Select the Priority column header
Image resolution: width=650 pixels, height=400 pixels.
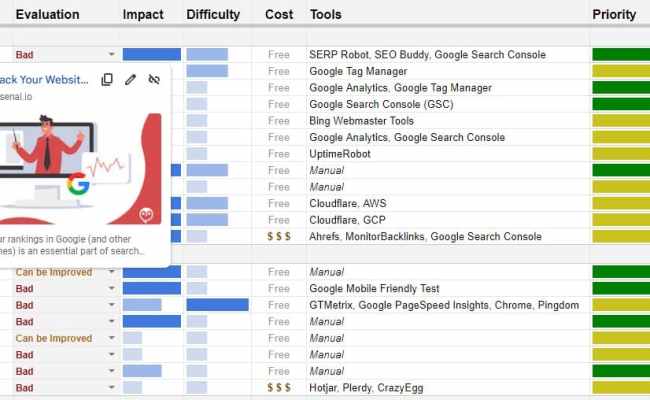click(x=614, y=15)
